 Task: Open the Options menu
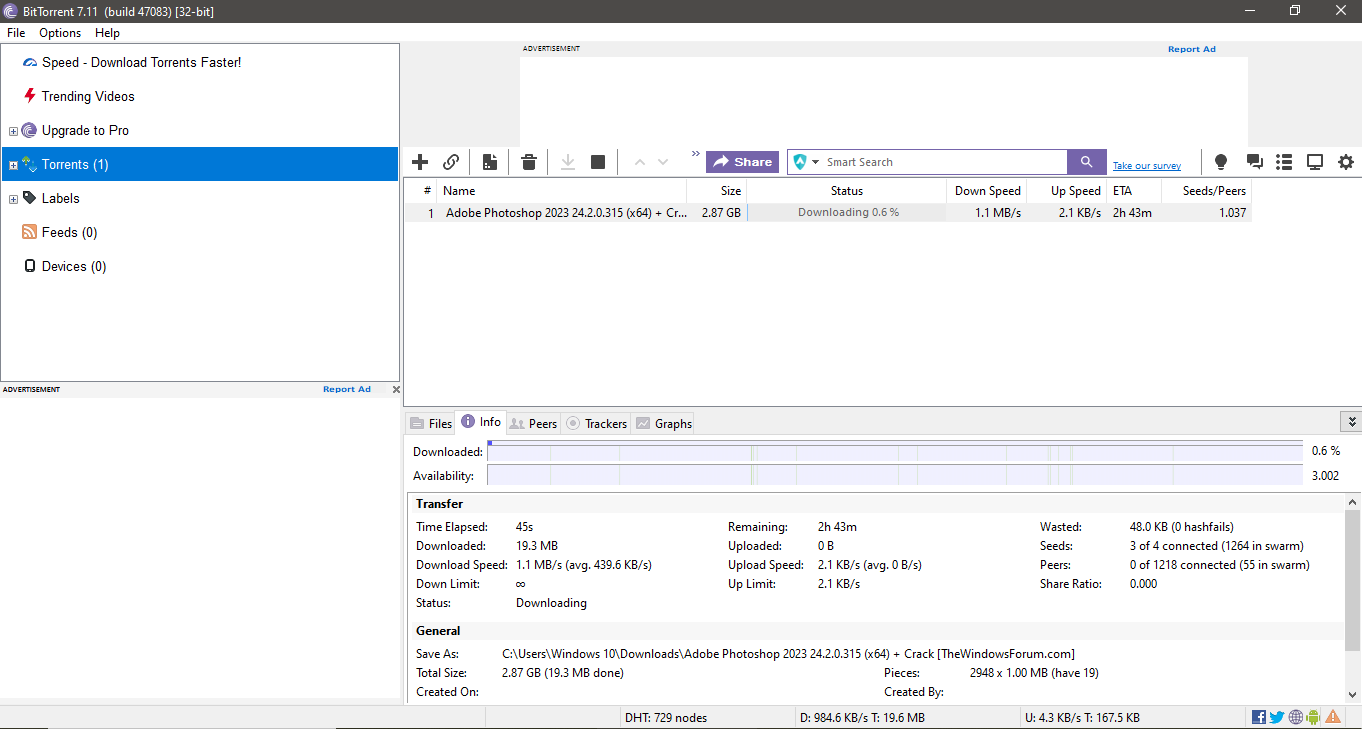(x=60, y=33)
